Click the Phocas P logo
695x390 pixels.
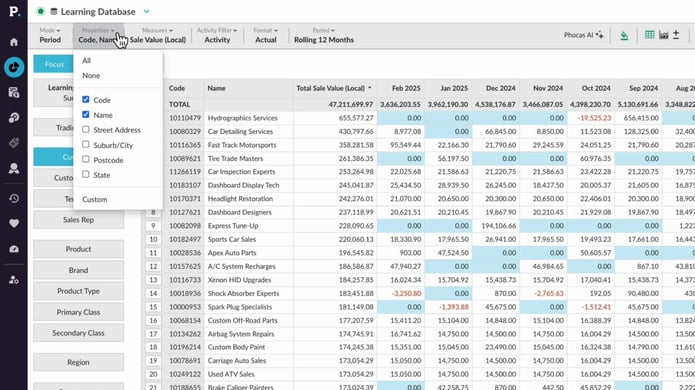(x=14, y=11)
